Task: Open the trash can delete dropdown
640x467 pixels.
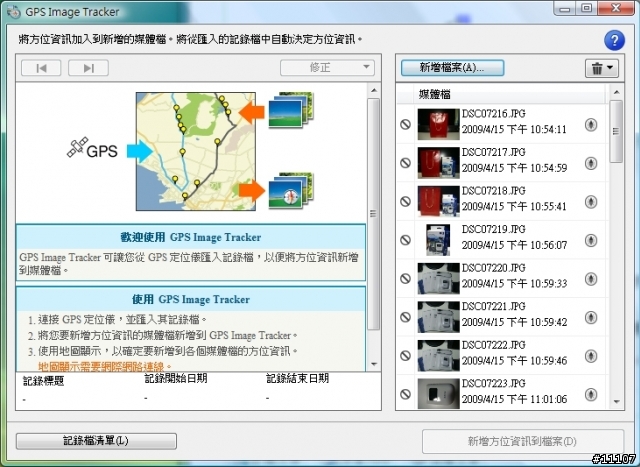Action: click(x=602, y=68)
